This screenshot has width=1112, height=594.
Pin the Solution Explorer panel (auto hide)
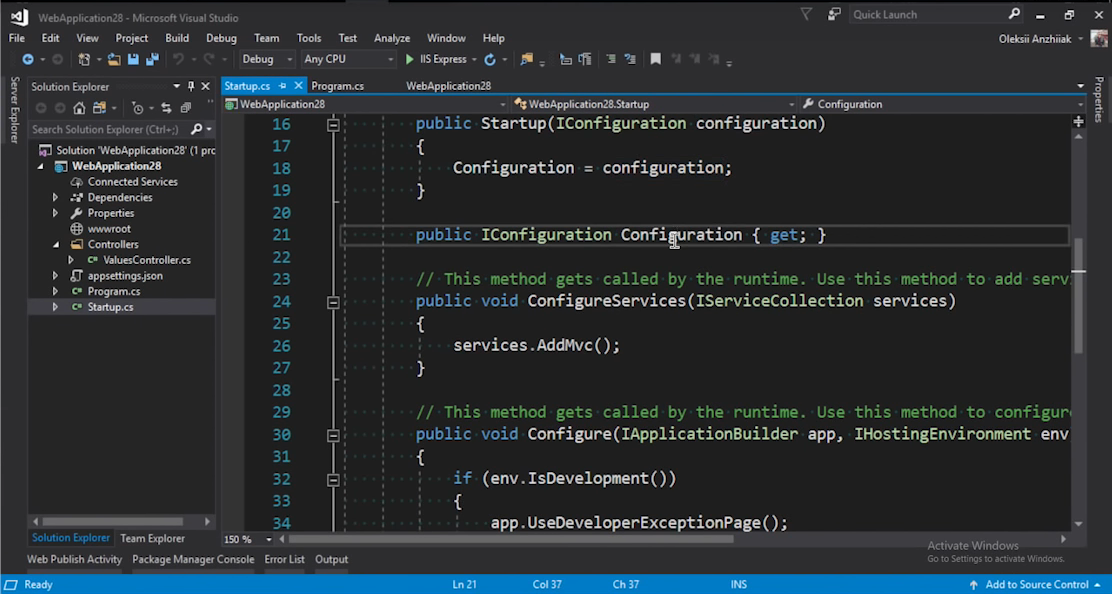coord(191,86)
